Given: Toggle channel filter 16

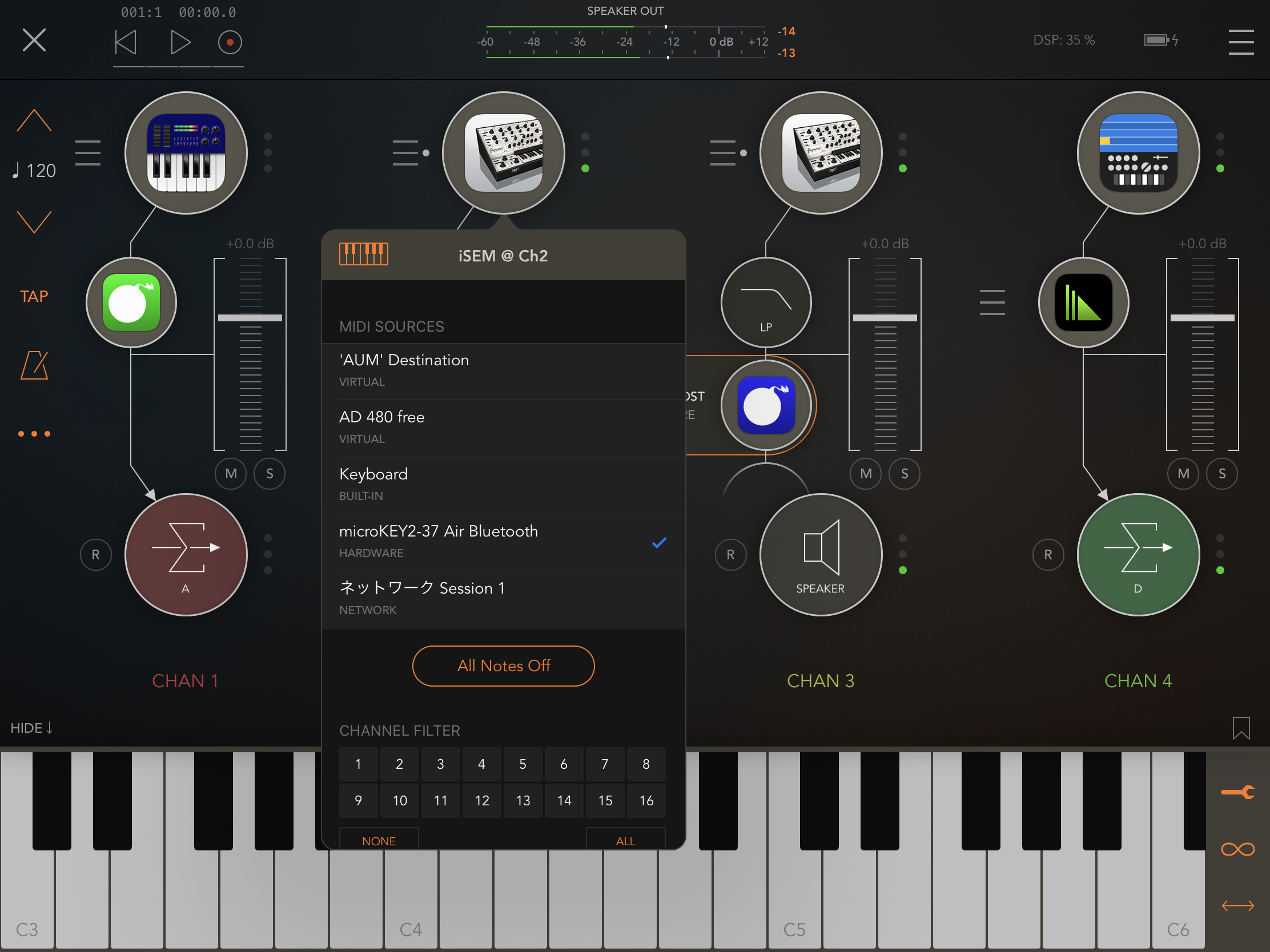Looking at the screenshot, I should click(646, 801).
